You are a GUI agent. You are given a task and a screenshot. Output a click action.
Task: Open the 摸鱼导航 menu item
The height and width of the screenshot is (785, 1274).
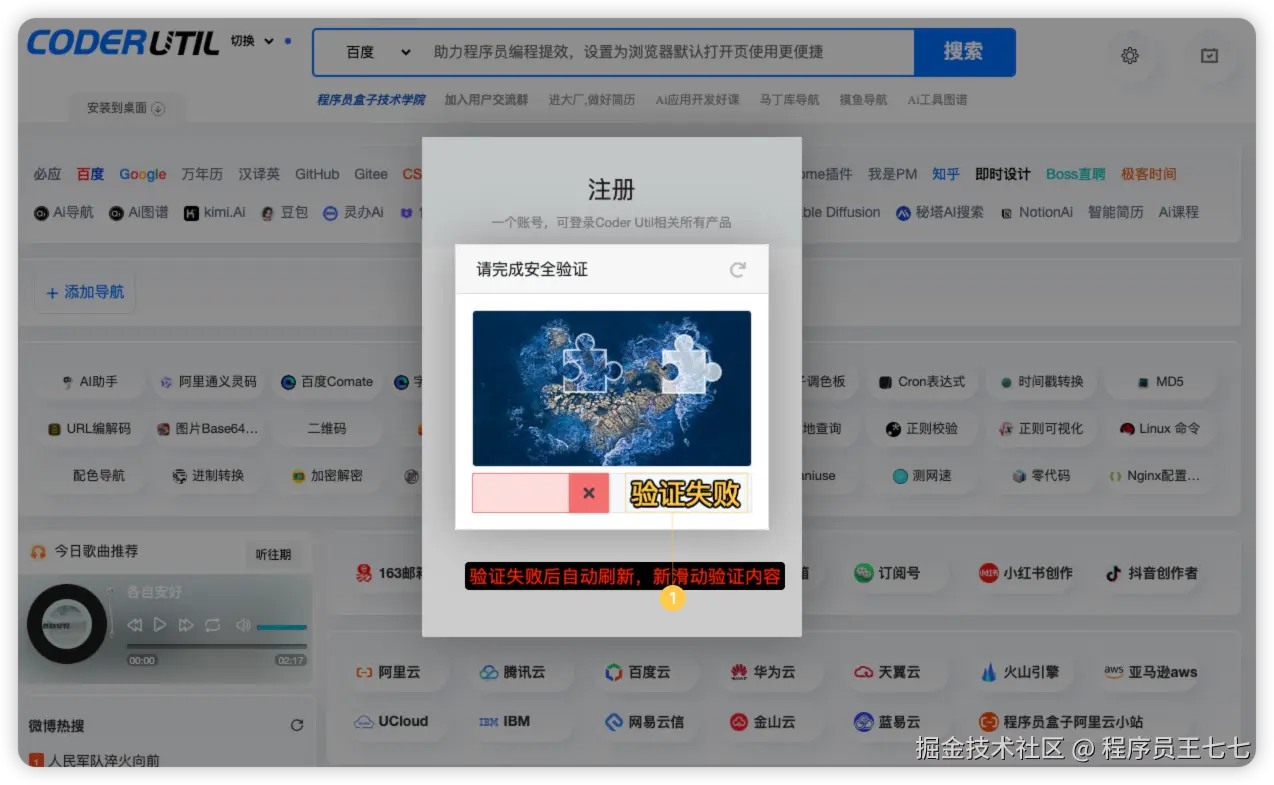point(863,99)
